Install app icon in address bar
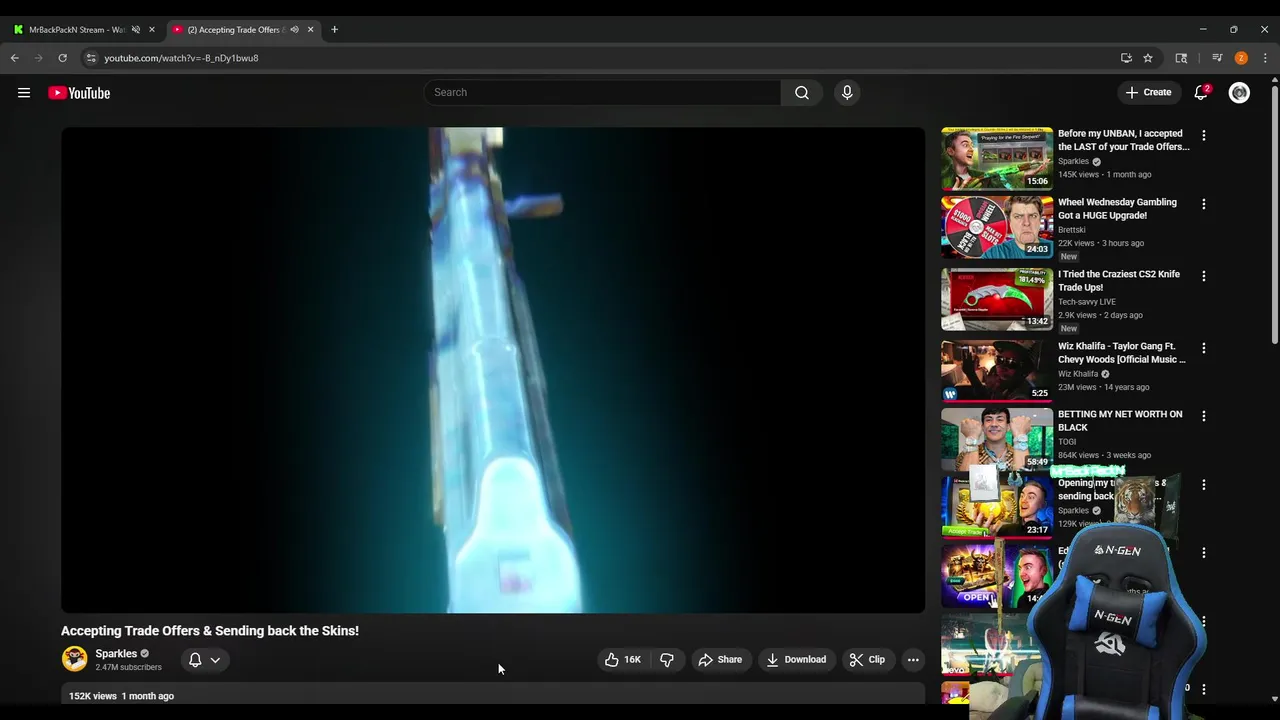Screen dimensions: 1280x720 click(1126, 58)
